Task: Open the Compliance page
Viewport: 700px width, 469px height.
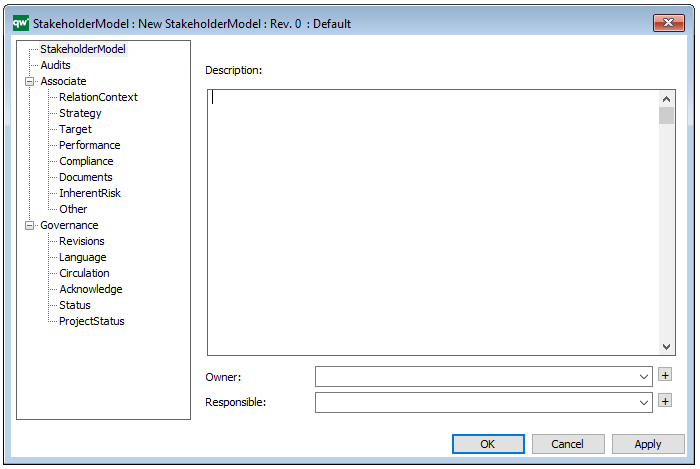Action: click(x=86, y=161)
